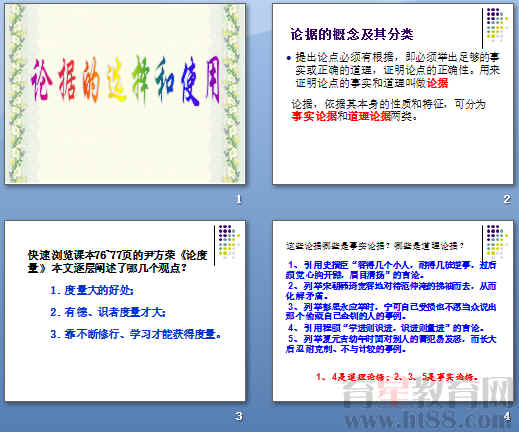
Task: Select slide 2 about 论据的概念及其分类
Action: pos(393,93)
